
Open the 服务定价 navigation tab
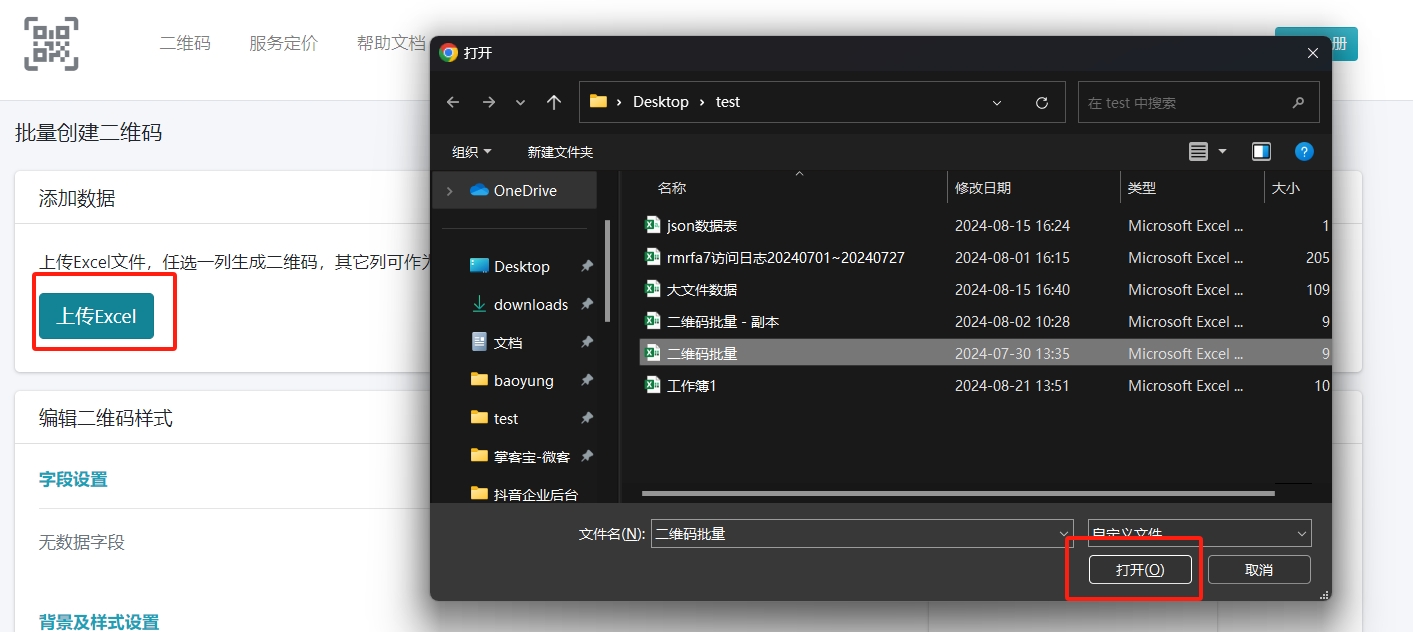coord(283,43)
